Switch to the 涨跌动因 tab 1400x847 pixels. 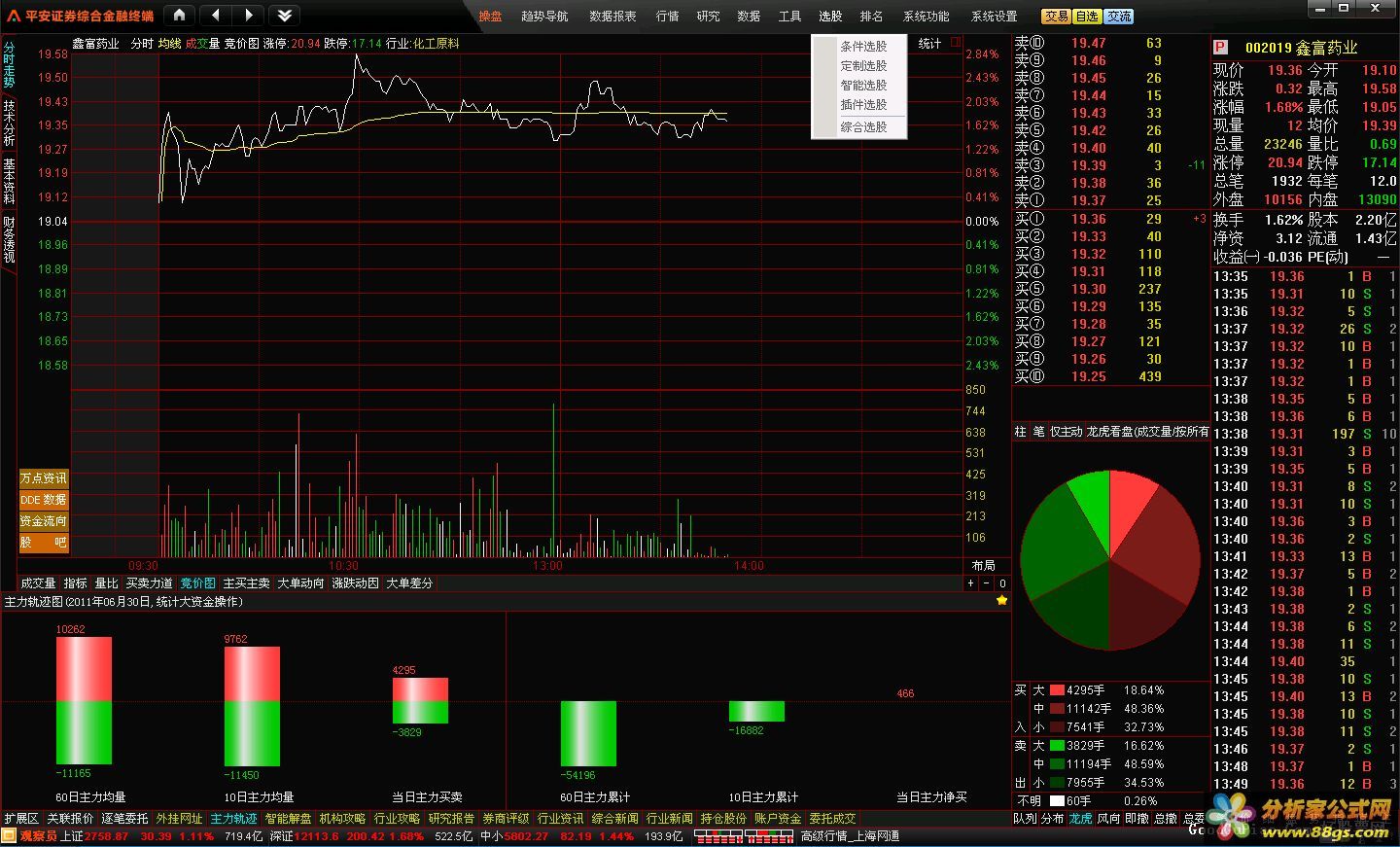(x=355, y=582)
